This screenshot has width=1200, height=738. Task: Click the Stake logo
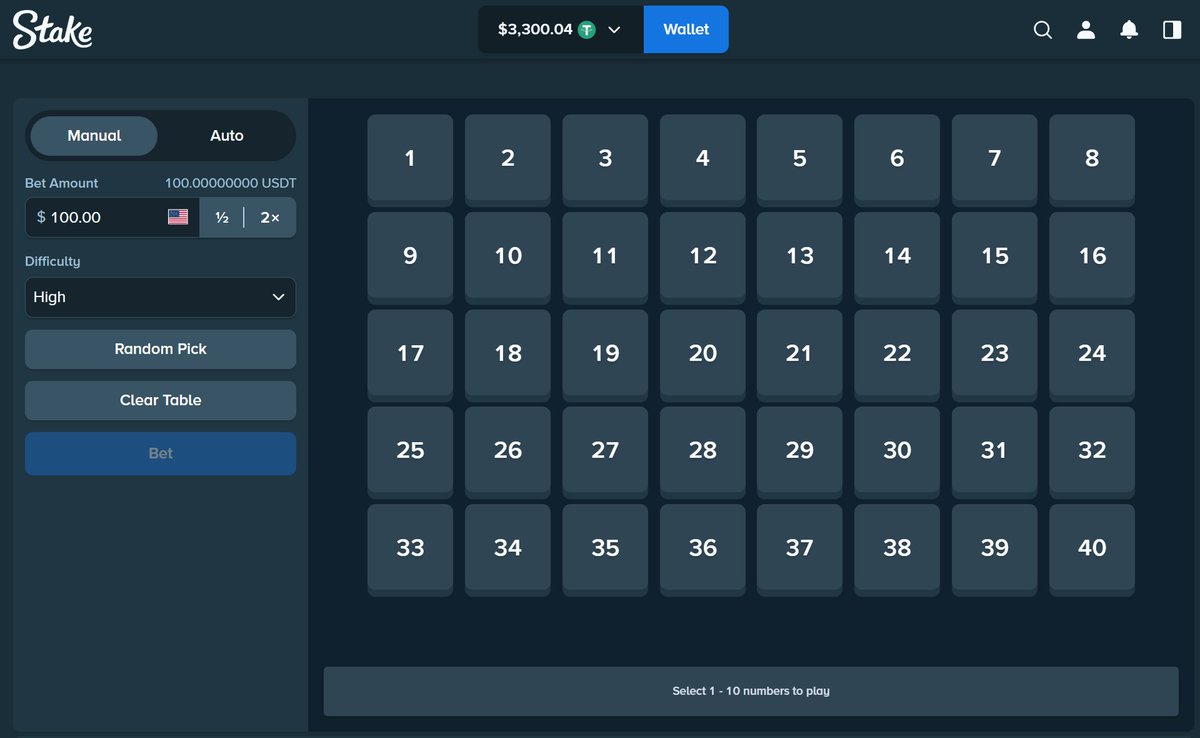coord(53,30)
